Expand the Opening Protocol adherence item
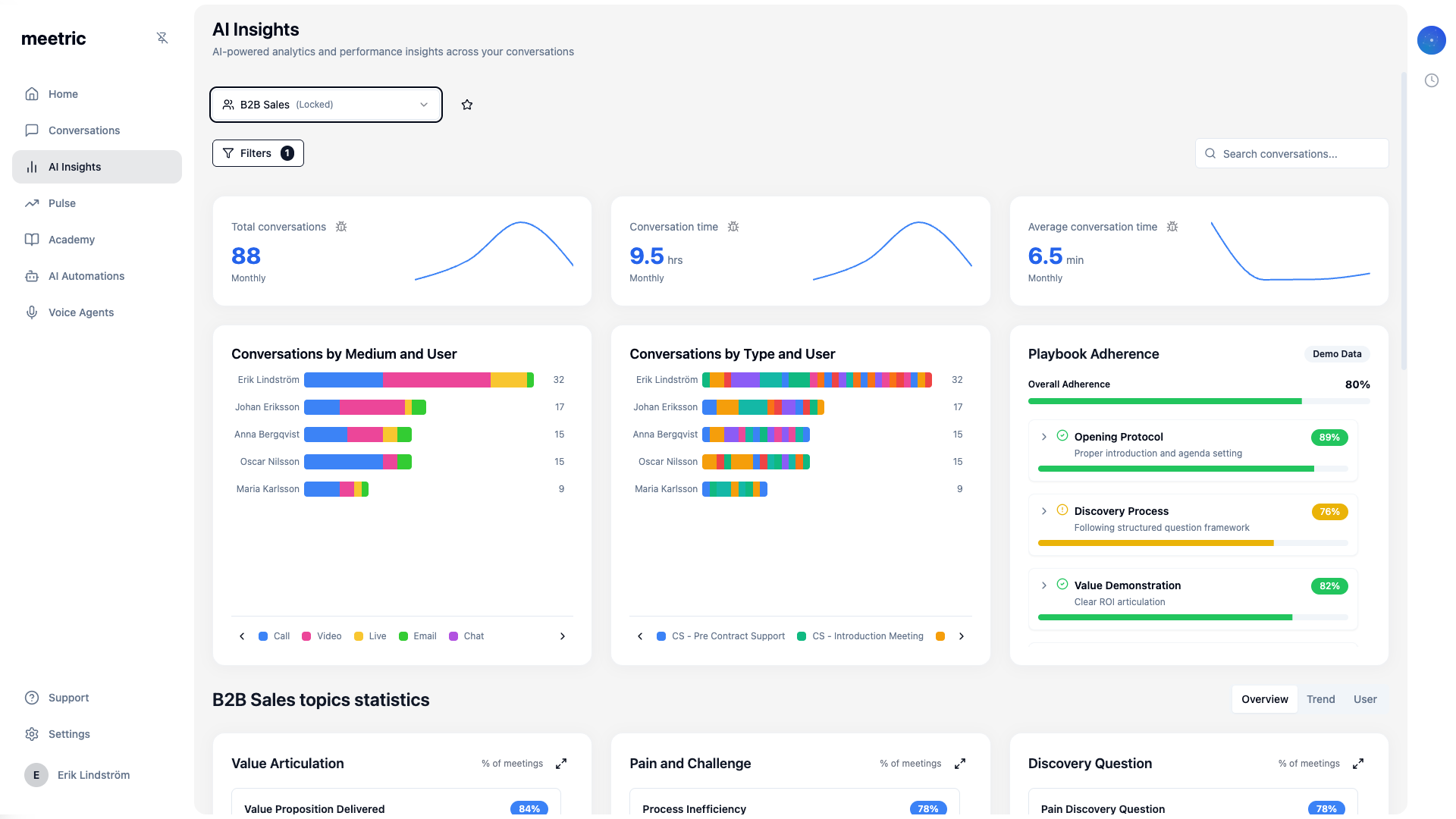Screen dimensions: 1456x819 tap(1043, 437)
